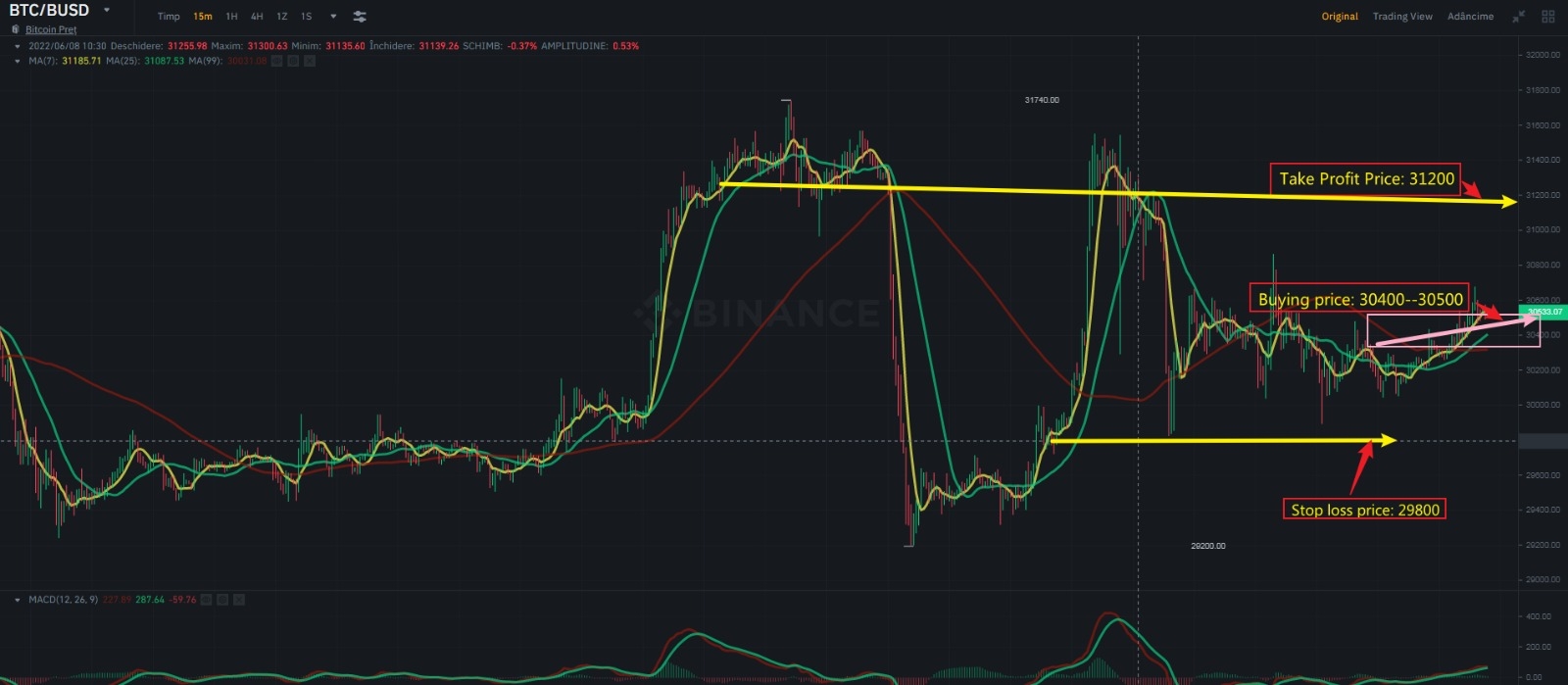This screenshot has height=685, width=1568.
Task: Remove the MA indicator with the X icon
Action: click(x=310, y=61)
